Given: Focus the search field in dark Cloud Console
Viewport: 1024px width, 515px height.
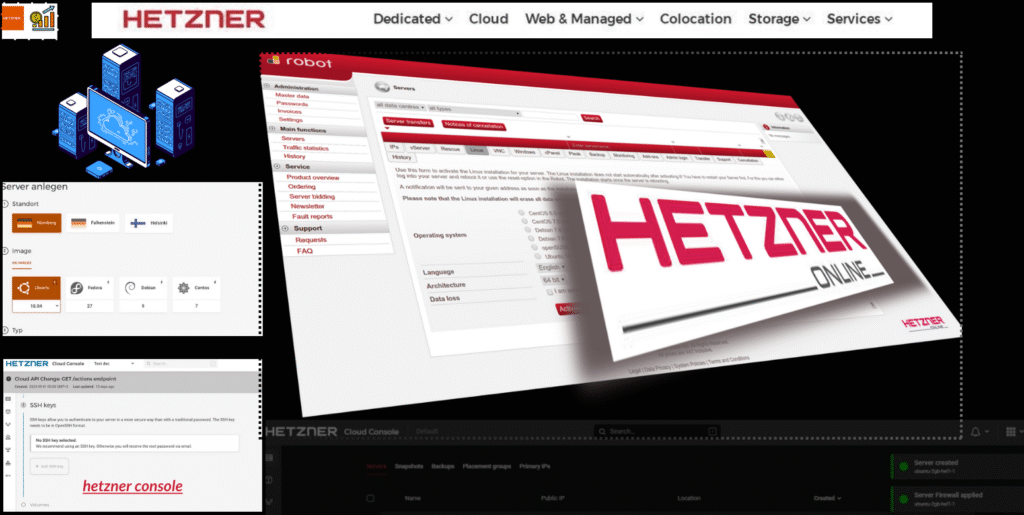Looking at the screenshot, I should [657, 431].
